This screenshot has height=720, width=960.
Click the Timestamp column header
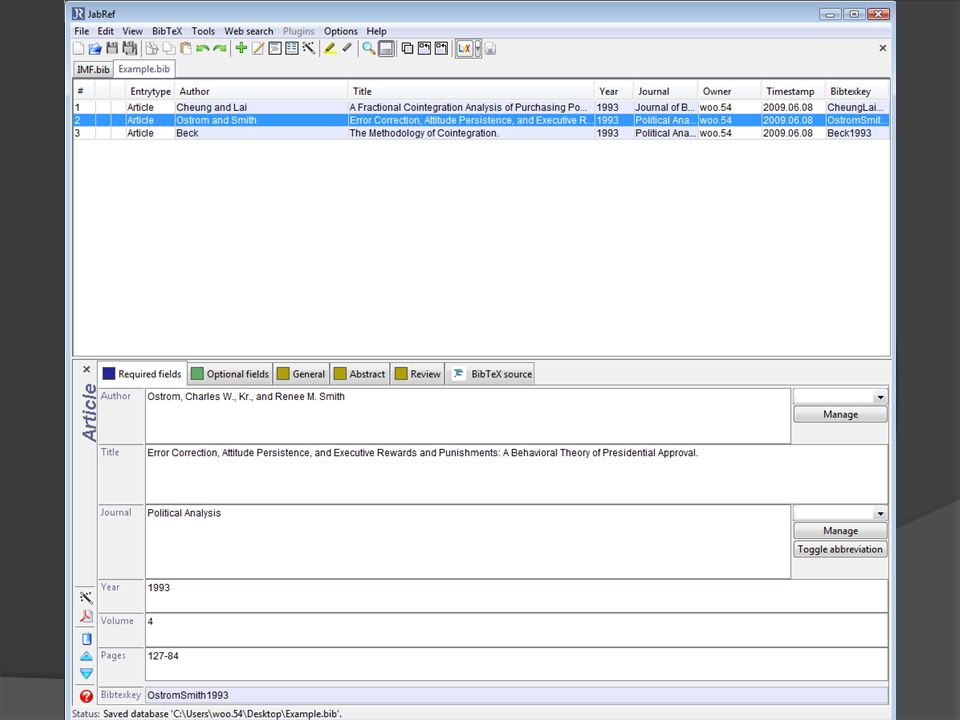[x=792, y=91]
